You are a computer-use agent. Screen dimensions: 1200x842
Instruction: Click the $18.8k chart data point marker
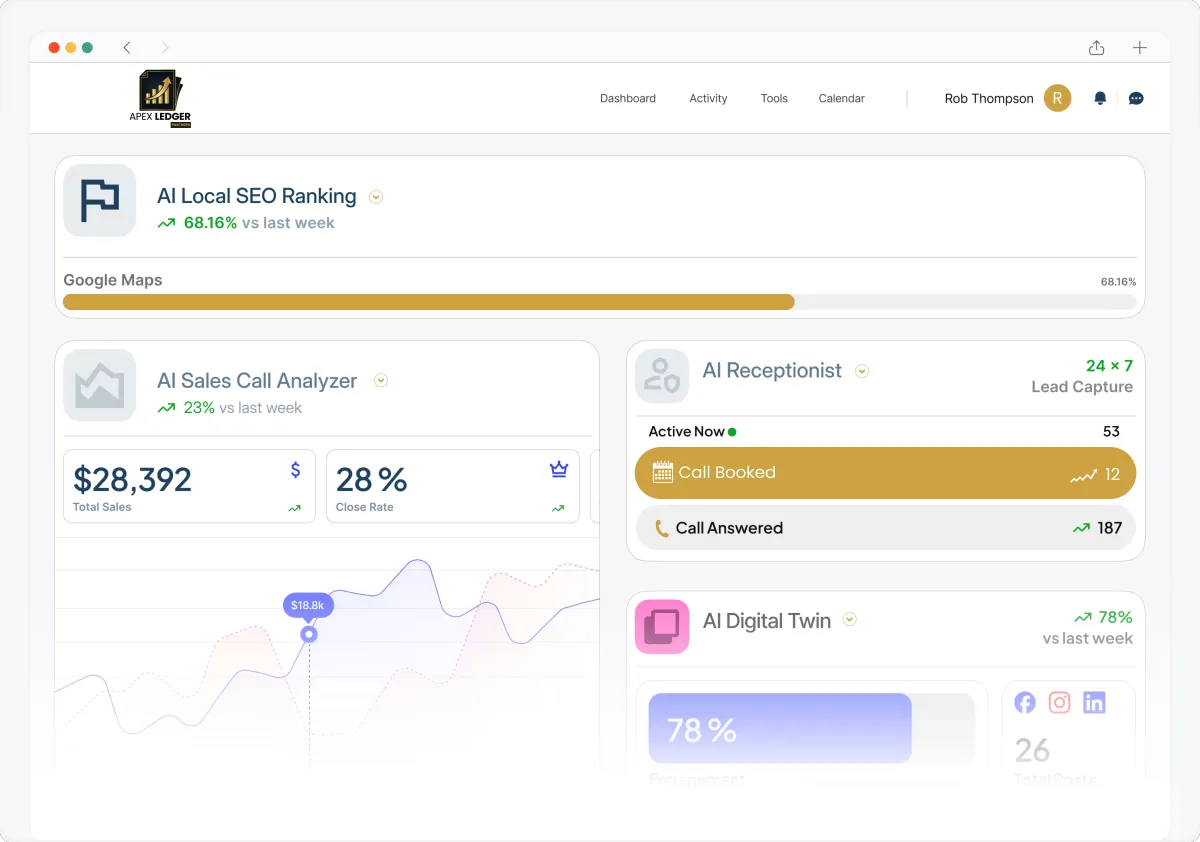[309, 634]
